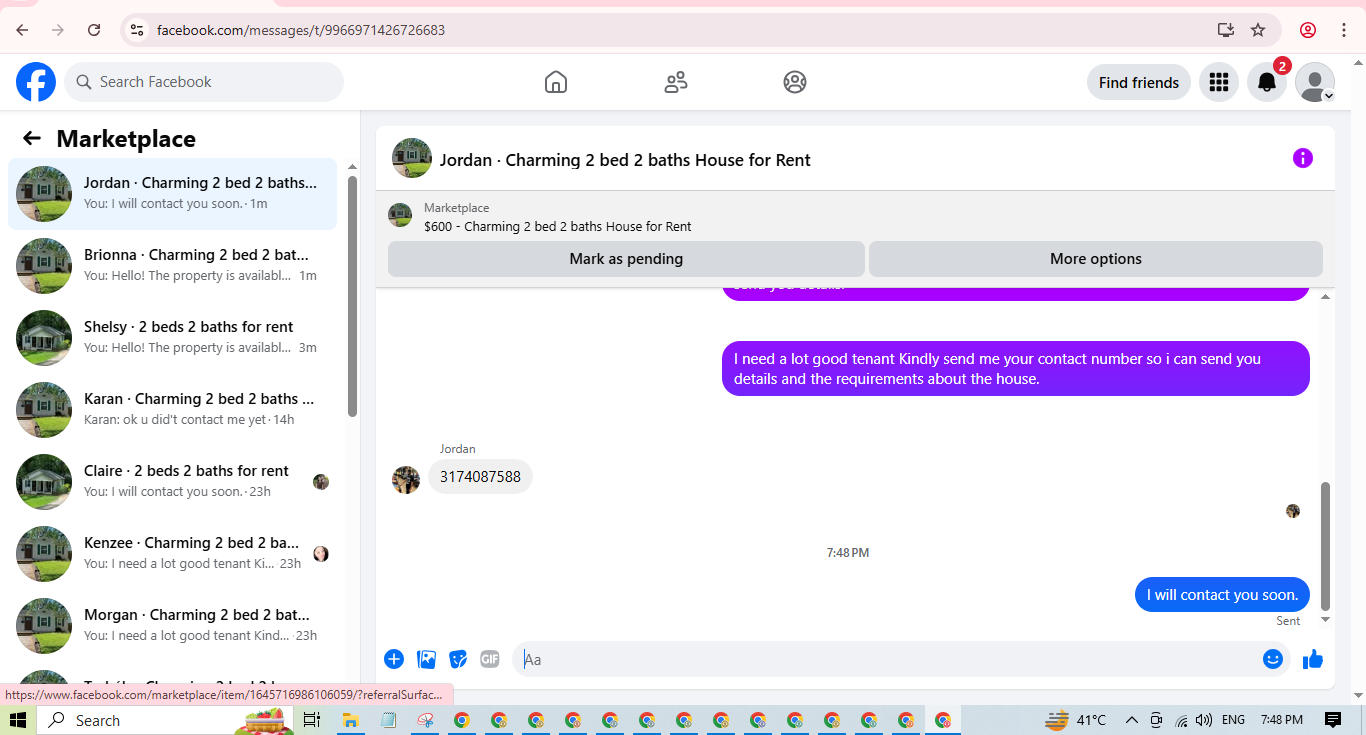Show hidden system tray icons
Screen dimensions: 1366x735
pos(1132,720)
